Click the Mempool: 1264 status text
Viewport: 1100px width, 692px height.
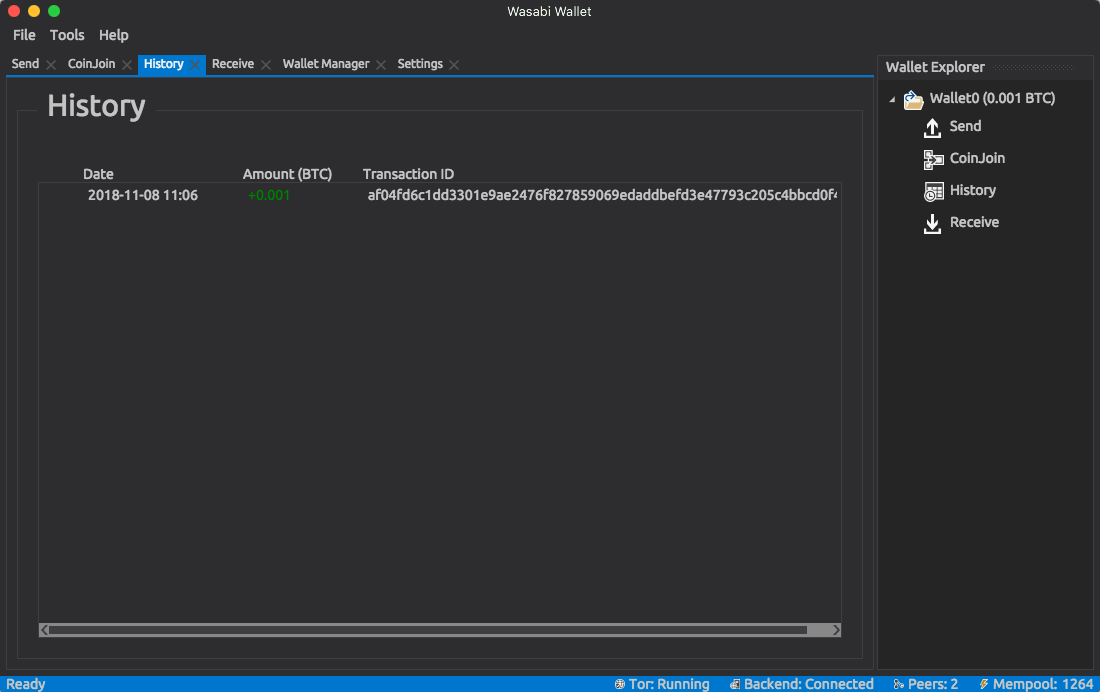[x=1042, y=684]
